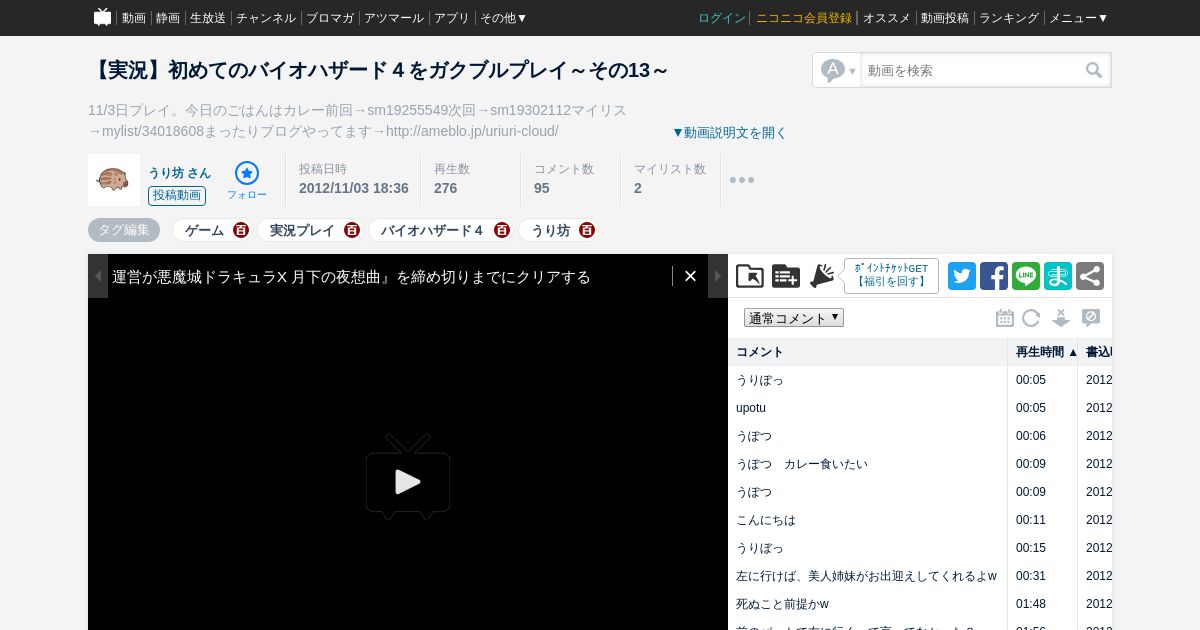Viewport: 1200px width, 630px height.
Task: Reload comments with refresh icon
Action: (1031, 318)
